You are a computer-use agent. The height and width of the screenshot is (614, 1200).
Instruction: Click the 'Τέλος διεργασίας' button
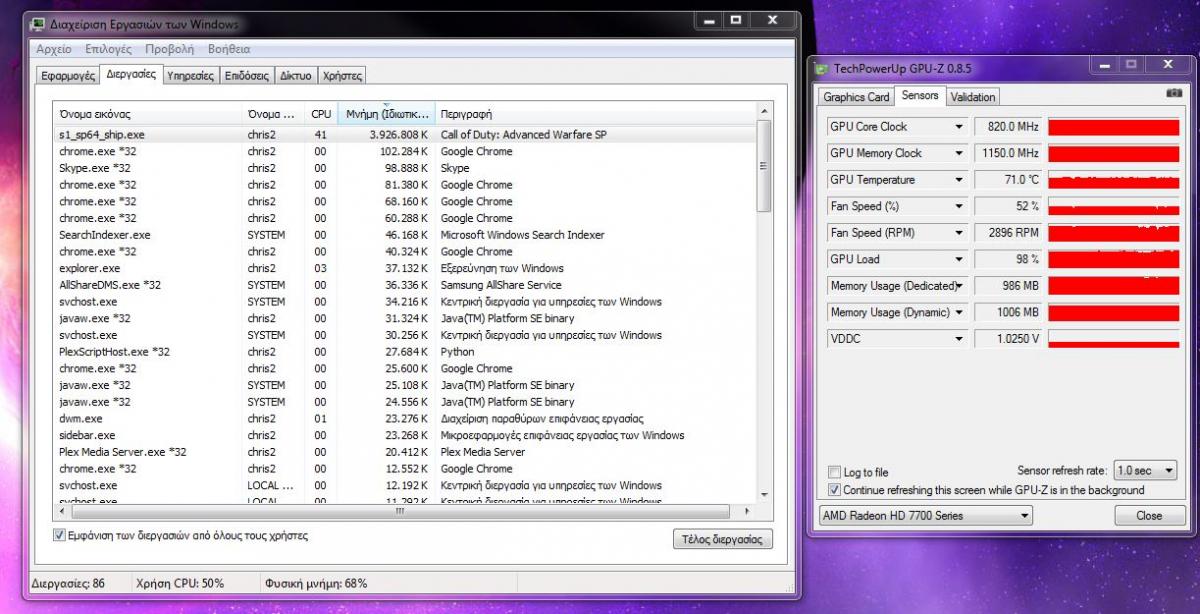(x=722, y=539)
